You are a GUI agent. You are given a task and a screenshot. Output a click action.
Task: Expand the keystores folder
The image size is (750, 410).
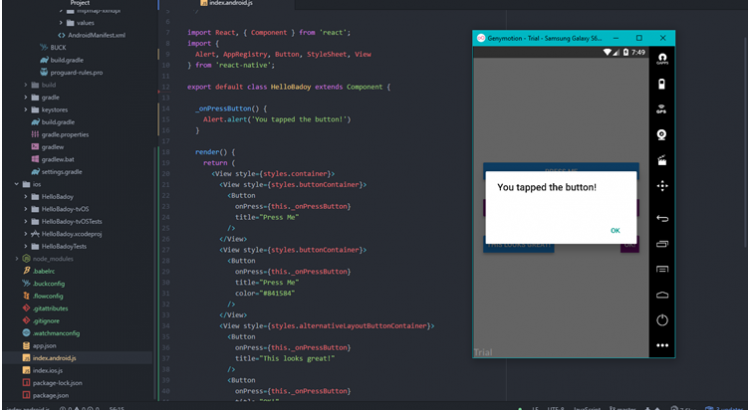point(56,110)
